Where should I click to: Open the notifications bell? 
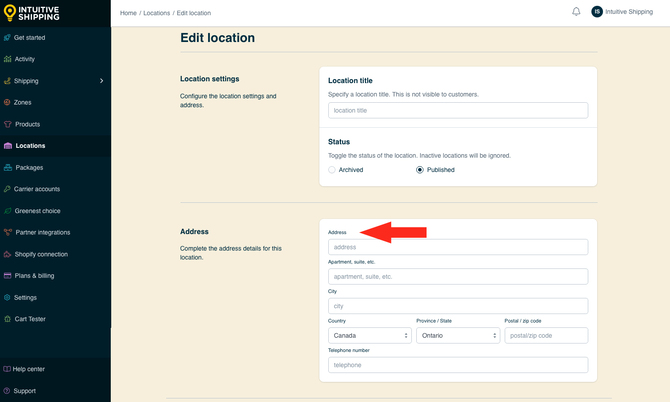pyautogui.click(x=576, y=12)
